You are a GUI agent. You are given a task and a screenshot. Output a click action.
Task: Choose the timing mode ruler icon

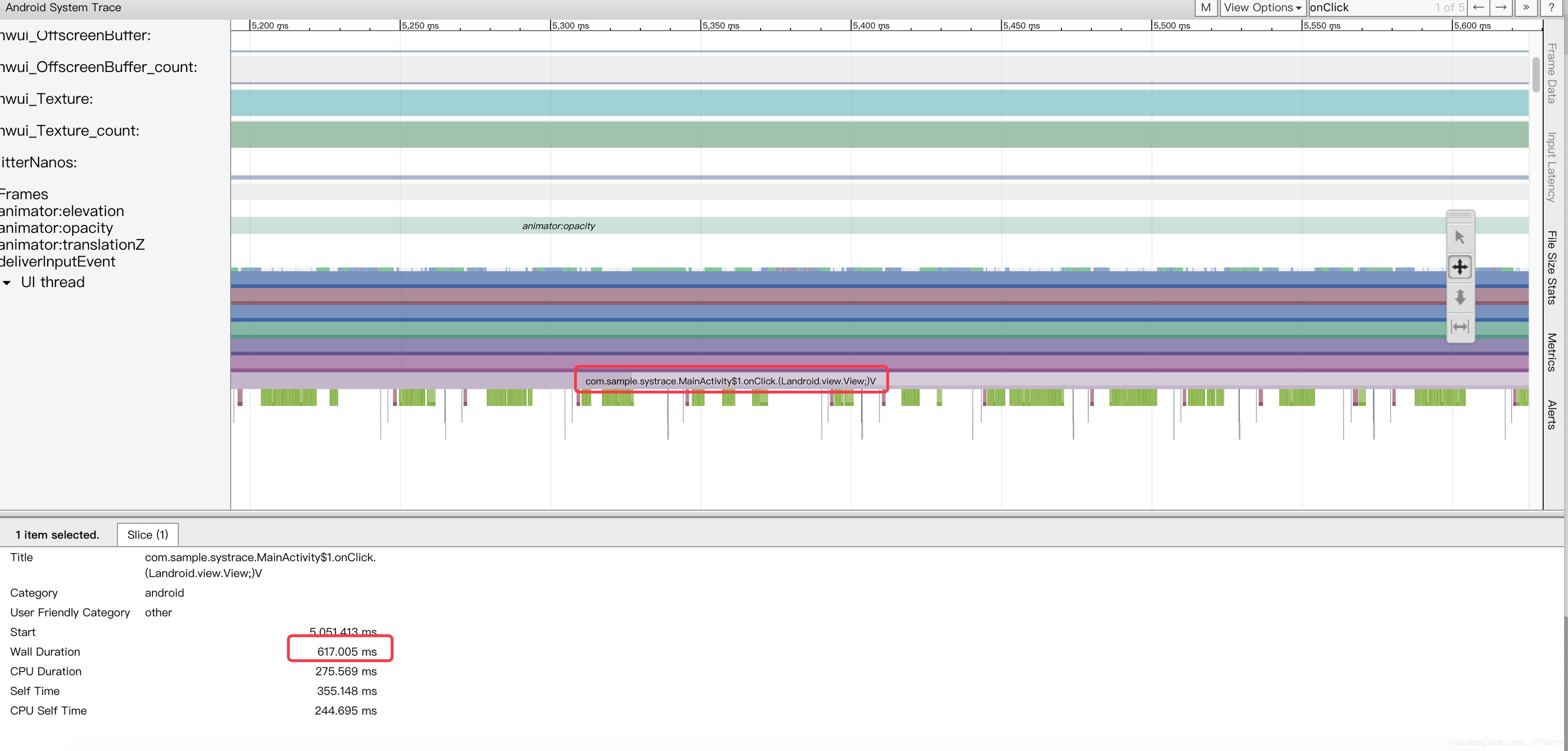pos(1460,327)
